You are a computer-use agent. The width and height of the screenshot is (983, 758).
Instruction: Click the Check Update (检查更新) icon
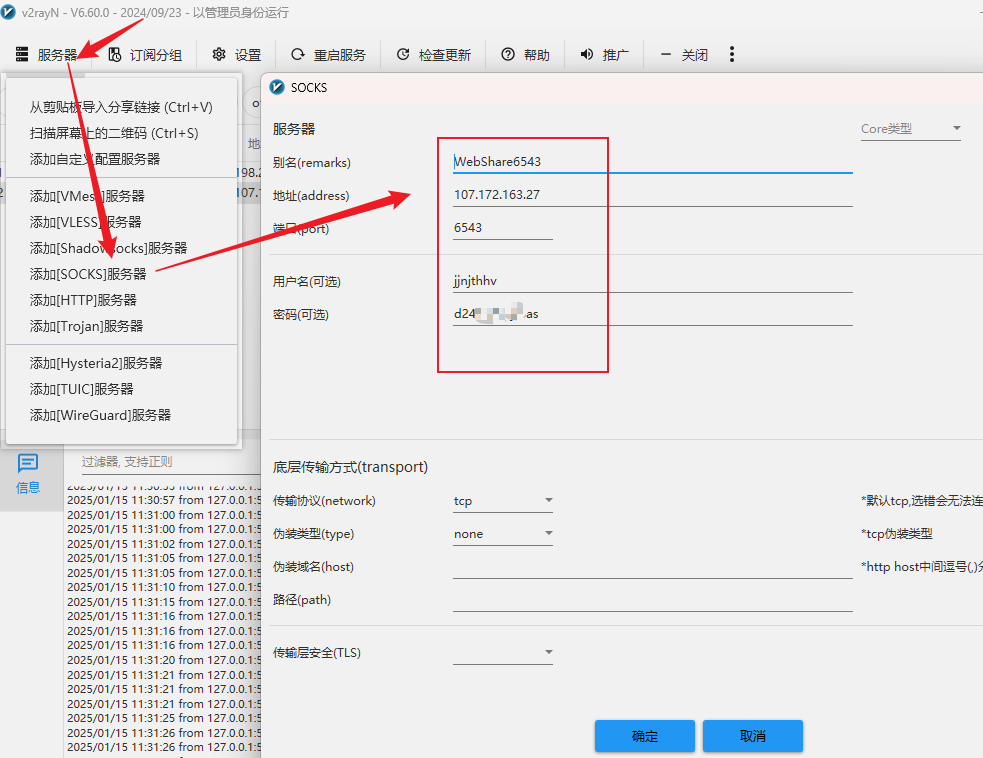pos(403,55)
